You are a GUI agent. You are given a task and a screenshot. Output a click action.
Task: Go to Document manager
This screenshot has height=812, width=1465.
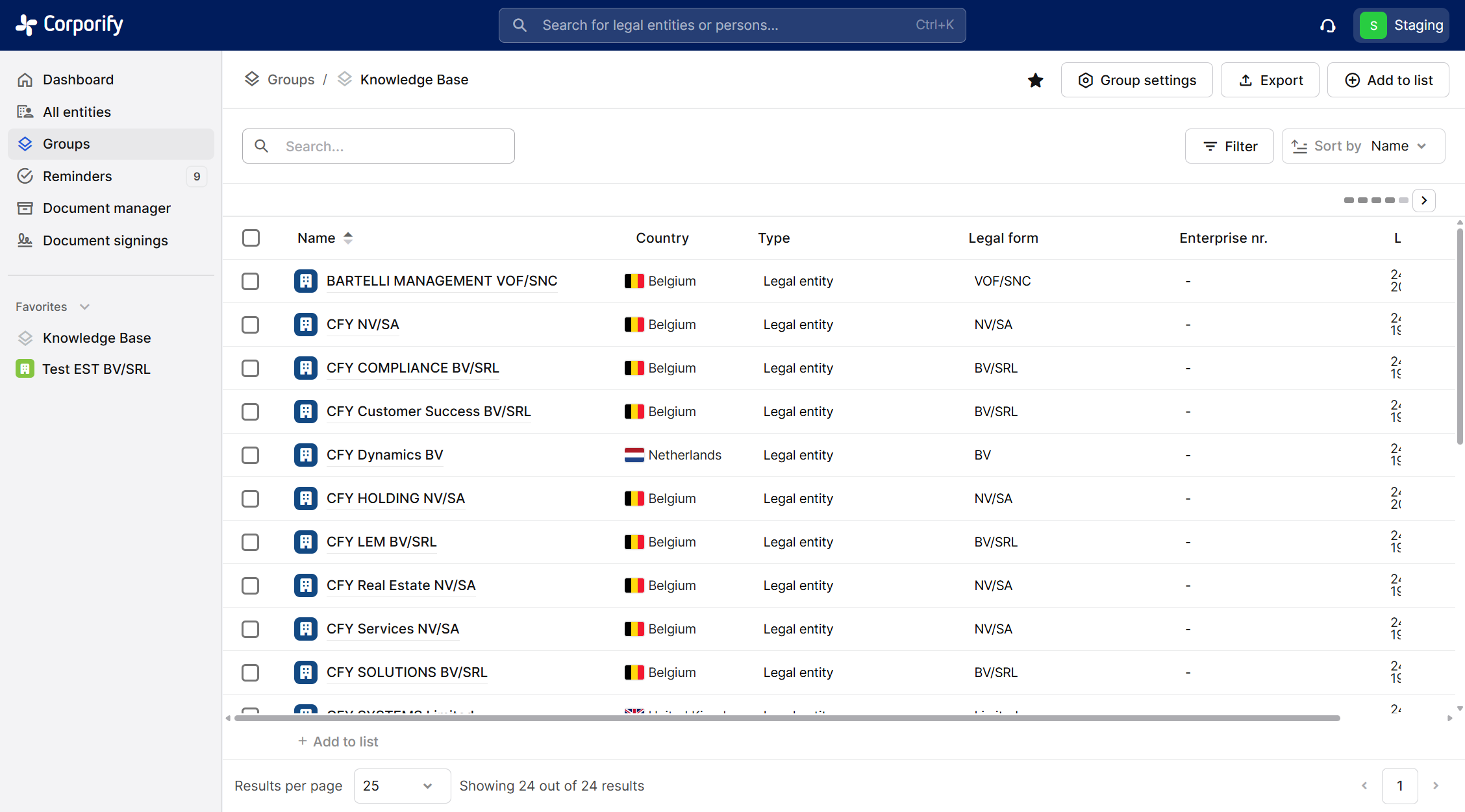pyautogui.click(x=106, y=208)
